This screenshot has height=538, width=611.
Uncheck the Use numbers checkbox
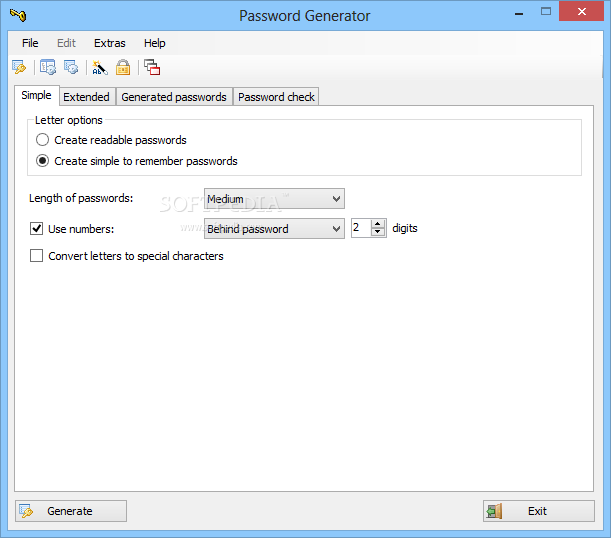(37, 228)
